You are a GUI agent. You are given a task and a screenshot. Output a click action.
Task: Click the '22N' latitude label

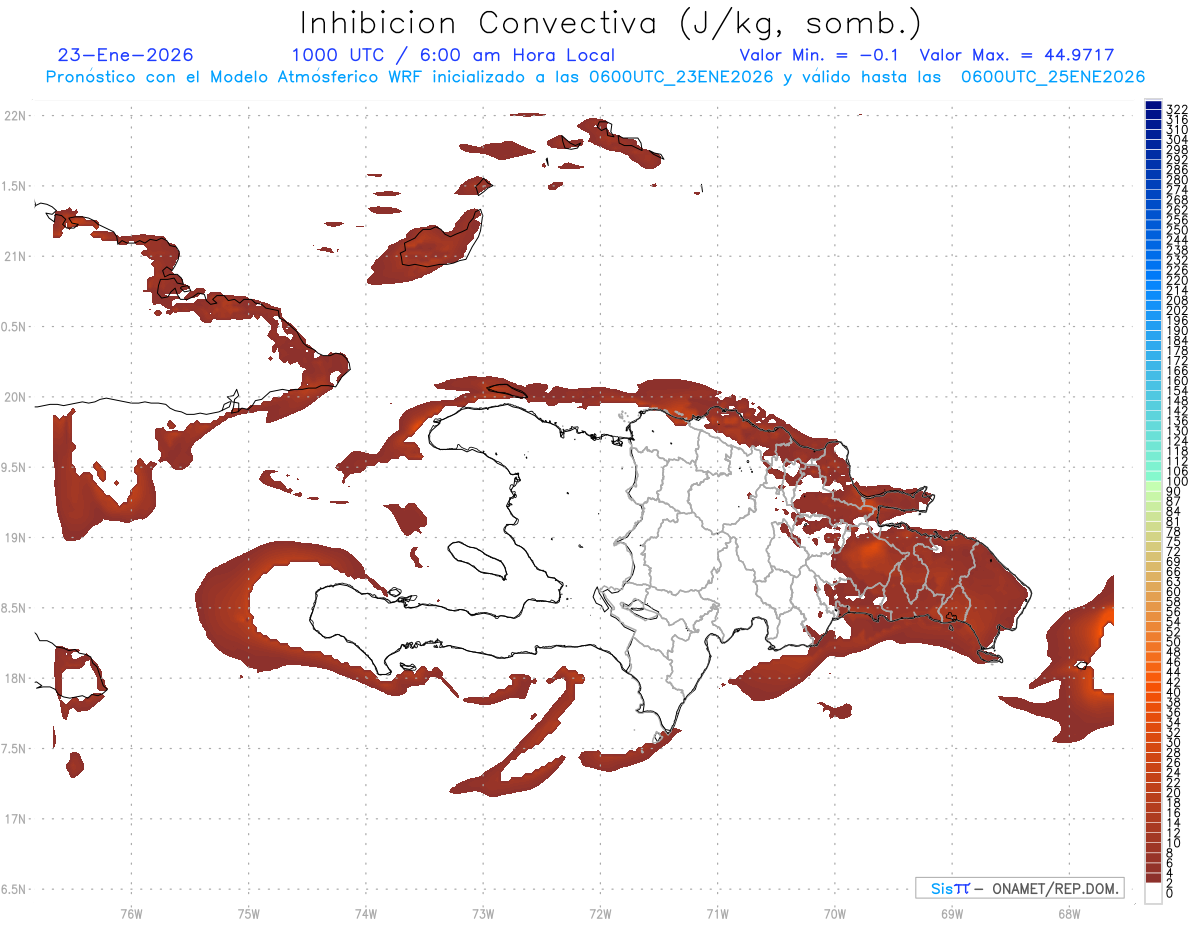point(15,115)
